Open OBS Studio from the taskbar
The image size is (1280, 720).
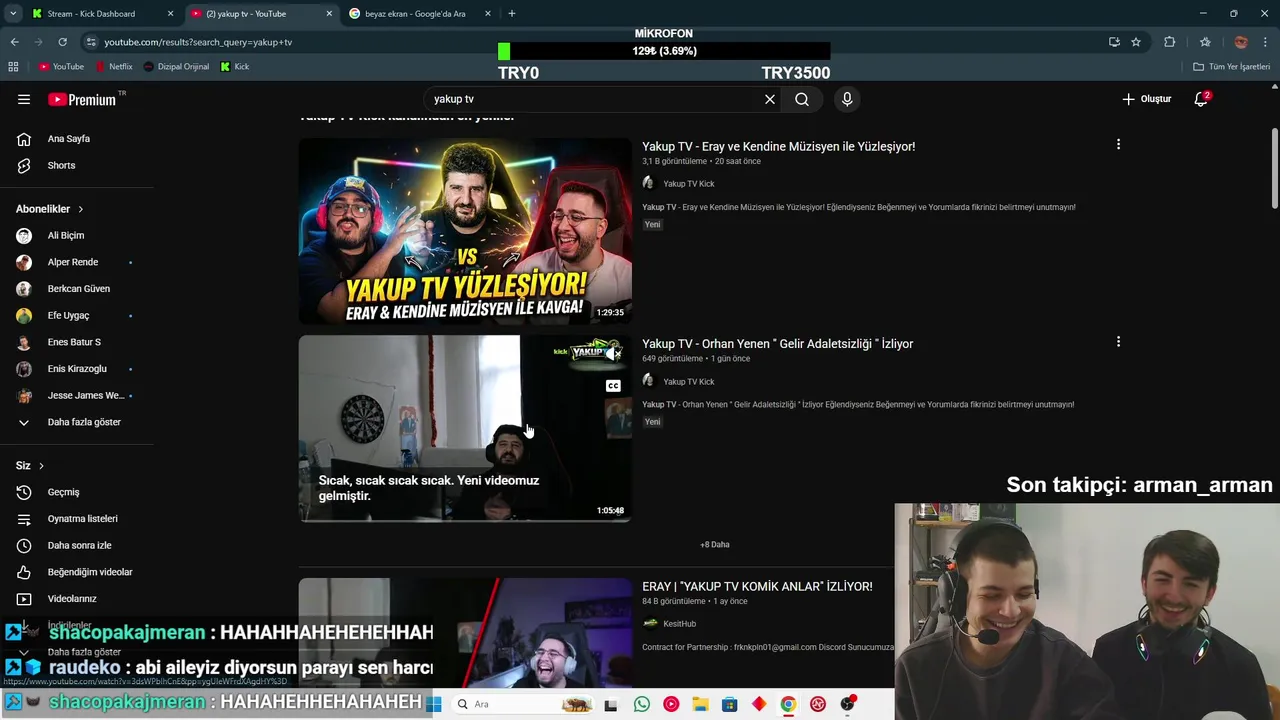click(848, 704)
